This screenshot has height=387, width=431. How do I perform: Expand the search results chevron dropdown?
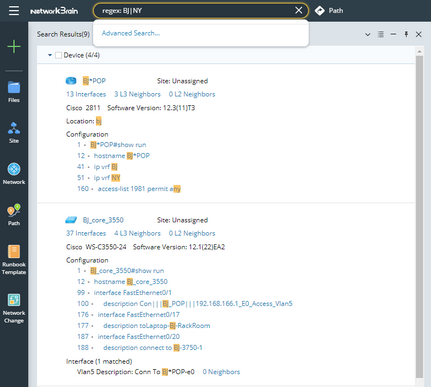click(x=367, y=34)
